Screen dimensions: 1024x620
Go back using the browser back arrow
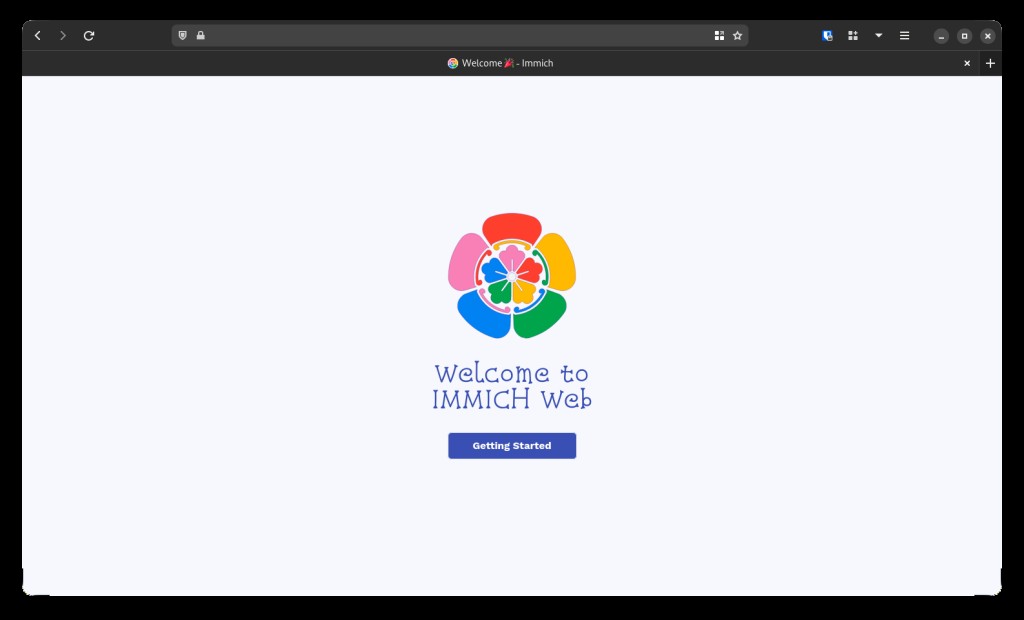pos(38,36)
